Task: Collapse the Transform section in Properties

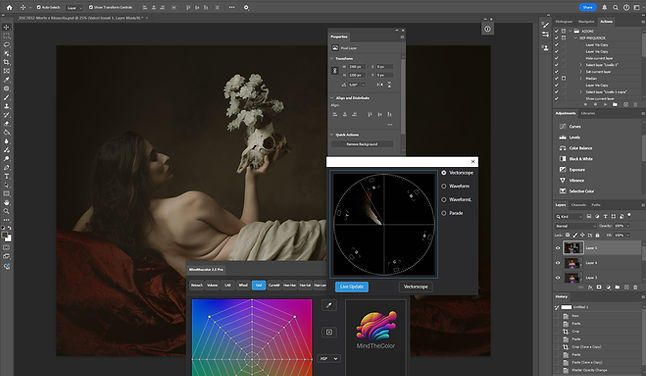Action: [332, 58]
